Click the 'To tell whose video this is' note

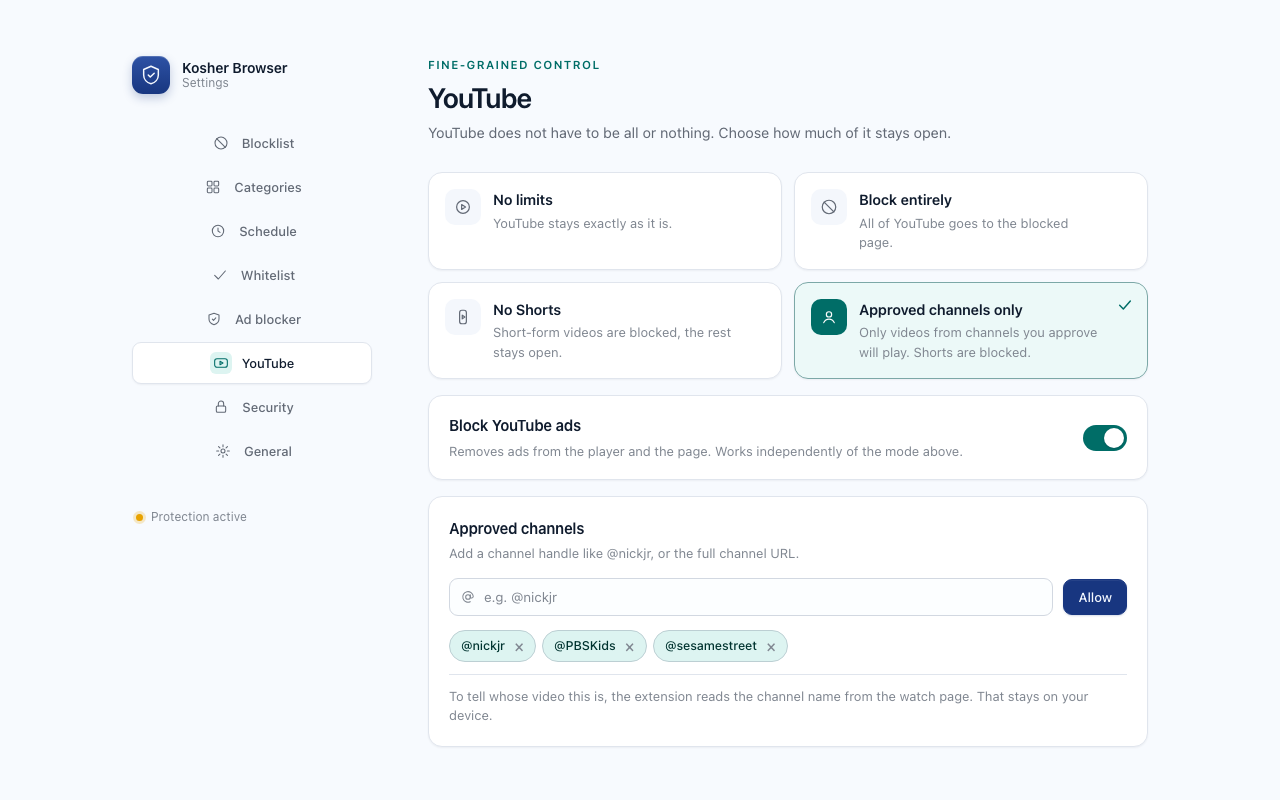(x=769, y=706)
